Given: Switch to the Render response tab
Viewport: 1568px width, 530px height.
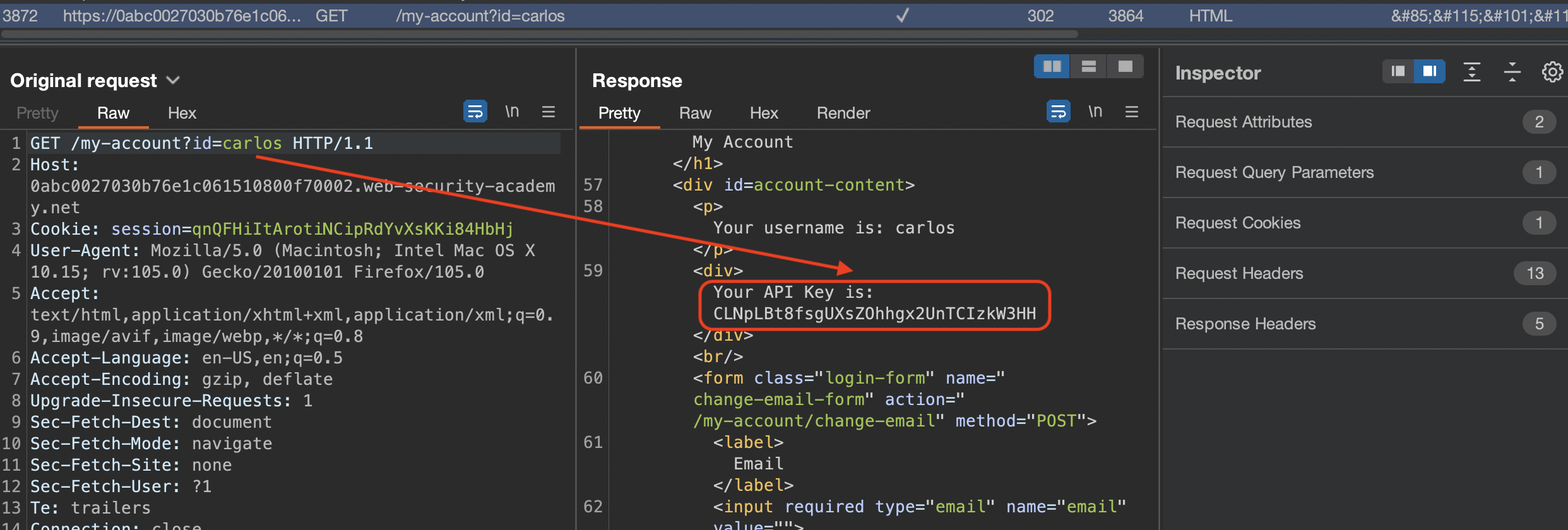Looking at the screenshot, I should click(843, 113).
